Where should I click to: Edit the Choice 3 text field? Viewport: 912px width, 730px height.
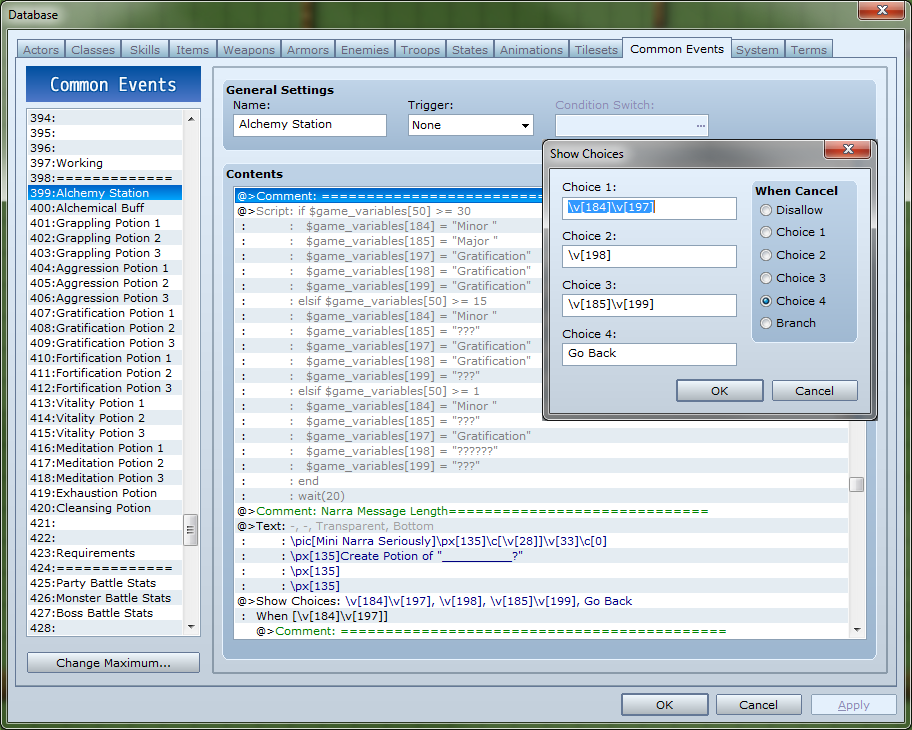[x=649, y=305]
